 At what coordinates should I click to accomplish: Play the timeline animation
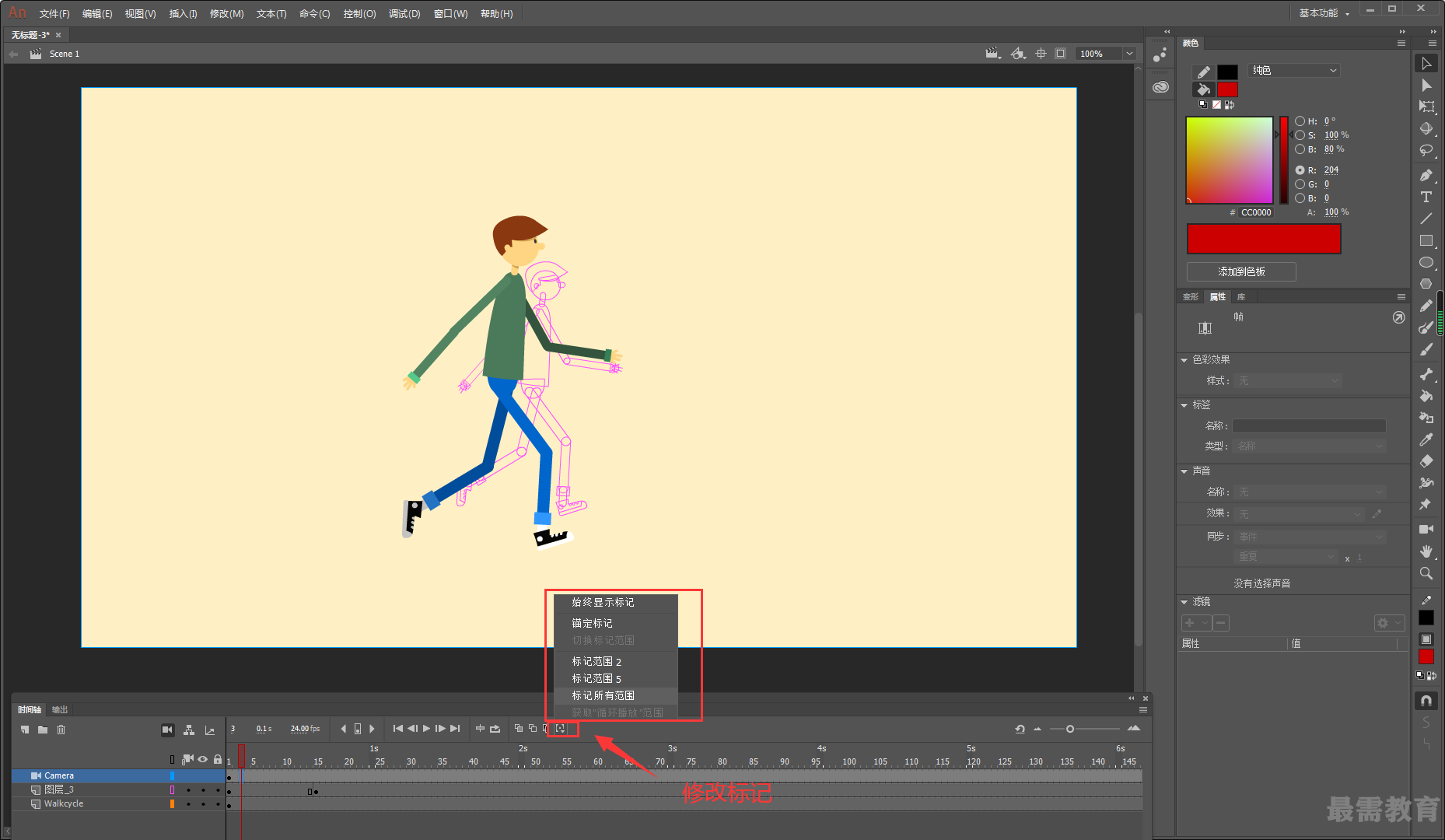click(x=426, y=729)
